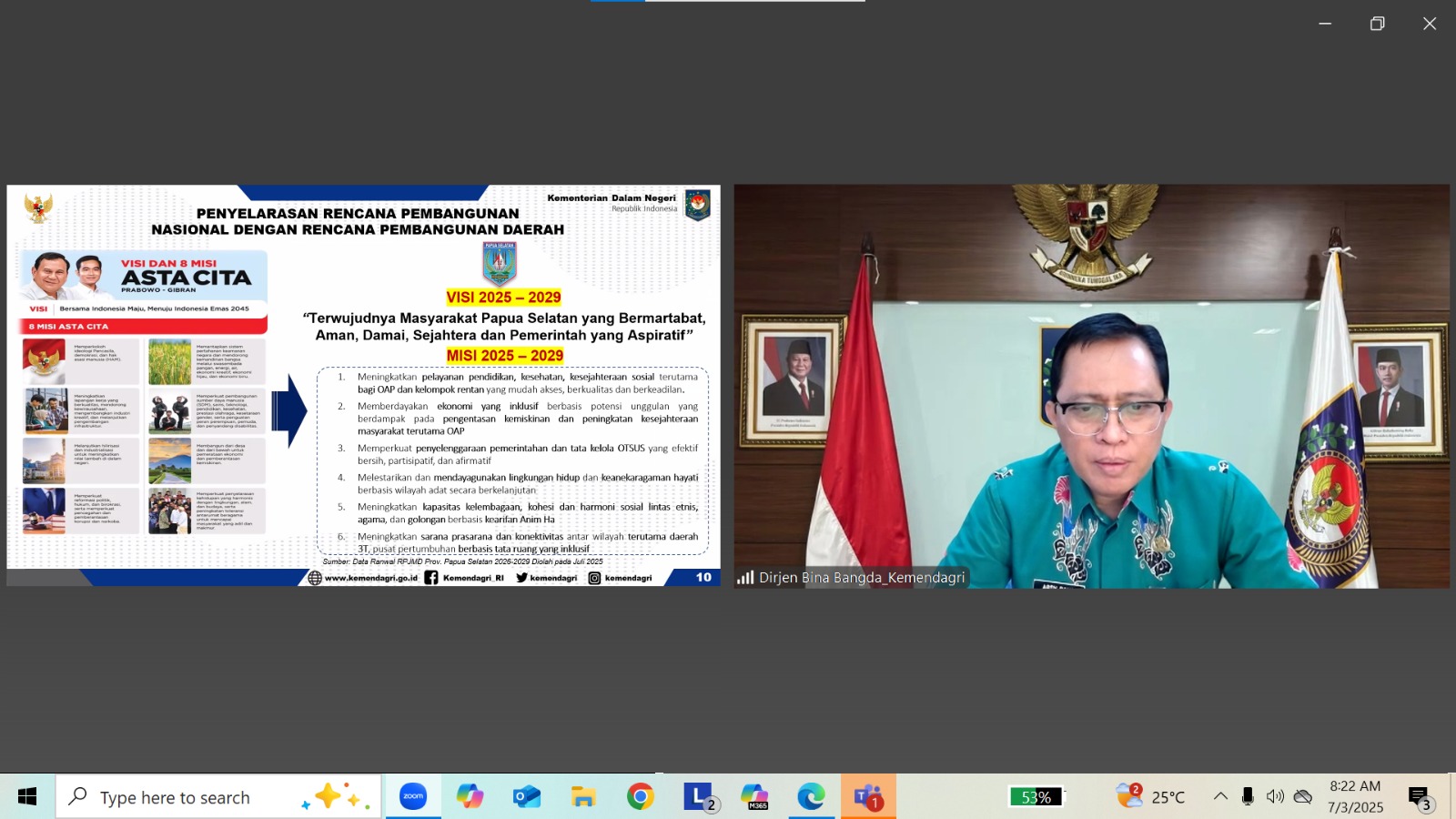Switch to Microsoft Edge in taskbar
Screen dimensions: 1456x819
point(811,796)
